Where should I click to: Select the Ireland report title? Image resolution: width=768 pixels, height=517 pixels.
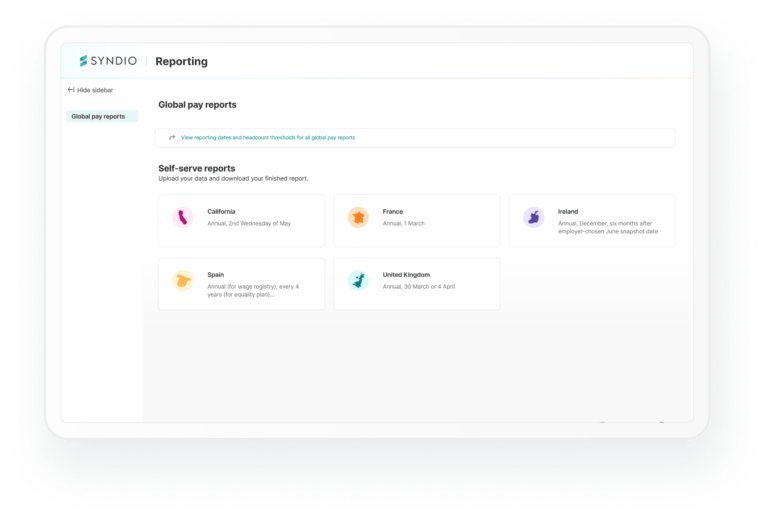(x=568, y=212)
